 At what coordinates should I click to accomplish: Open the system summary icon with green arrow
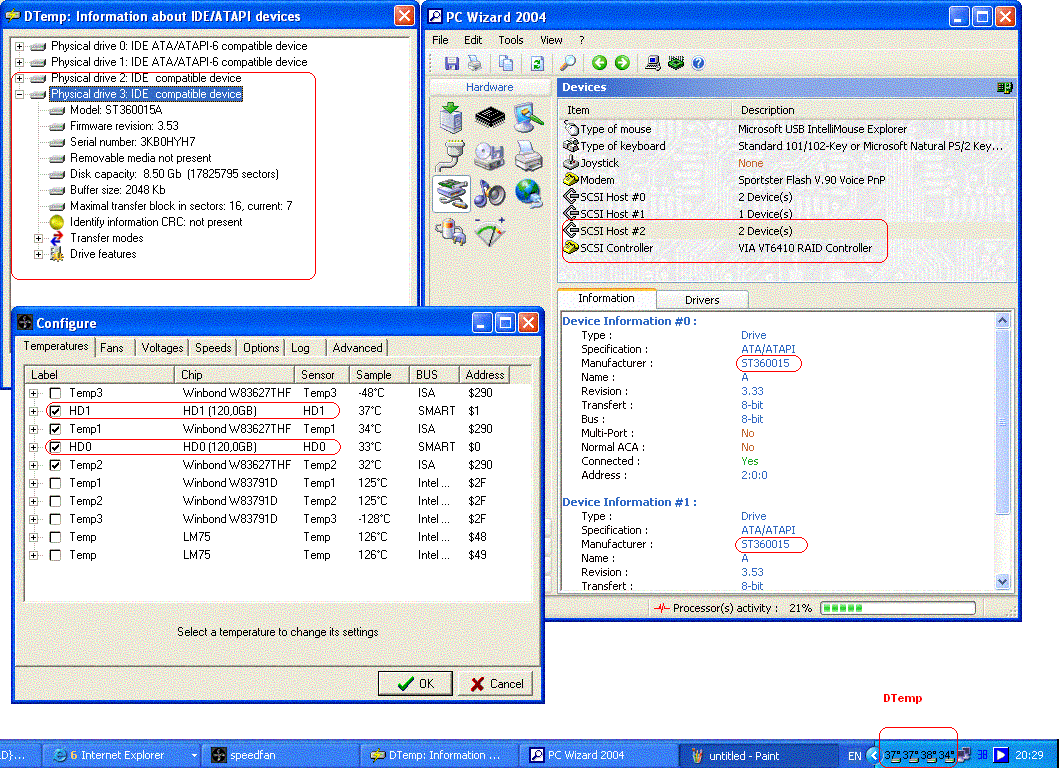click(x=451, y=118)
